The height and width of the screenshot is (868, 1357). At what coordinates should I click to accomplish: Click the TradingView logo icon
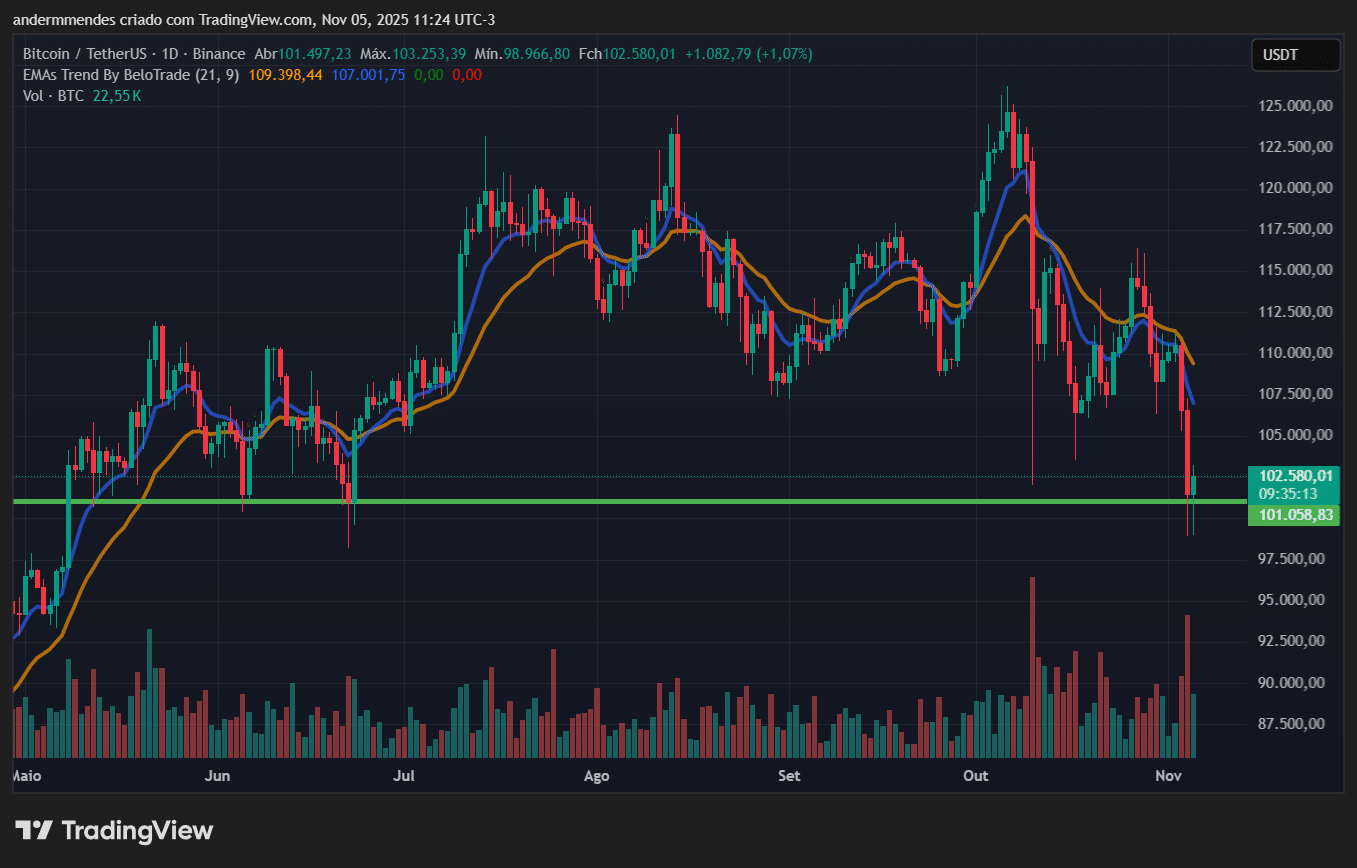pyautogui.click(x=33, y=830)
